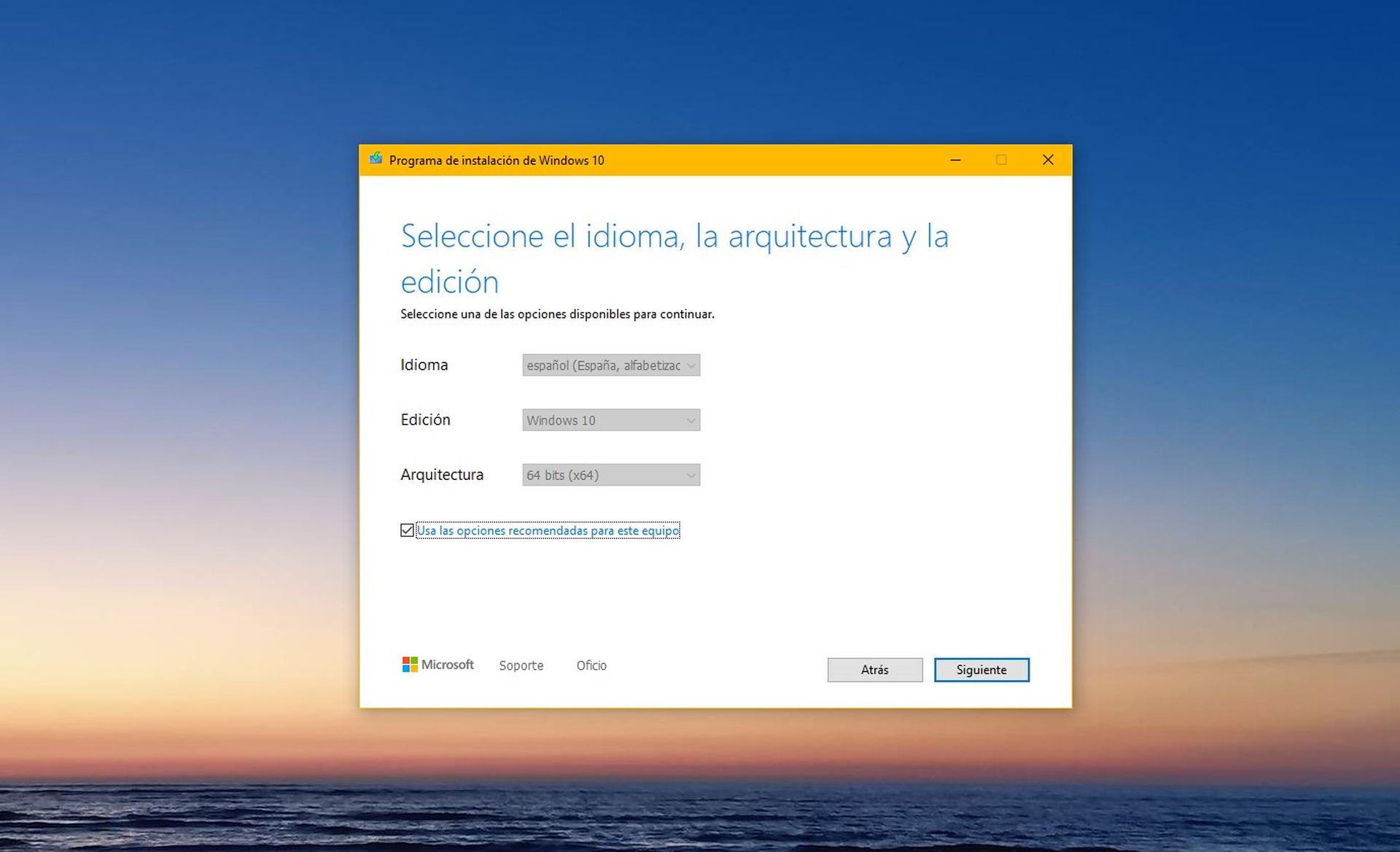This screenshot has height=852, width=1400.
Task: Select the 'Oficio' menu item
Action: click(x=591, y=665)
